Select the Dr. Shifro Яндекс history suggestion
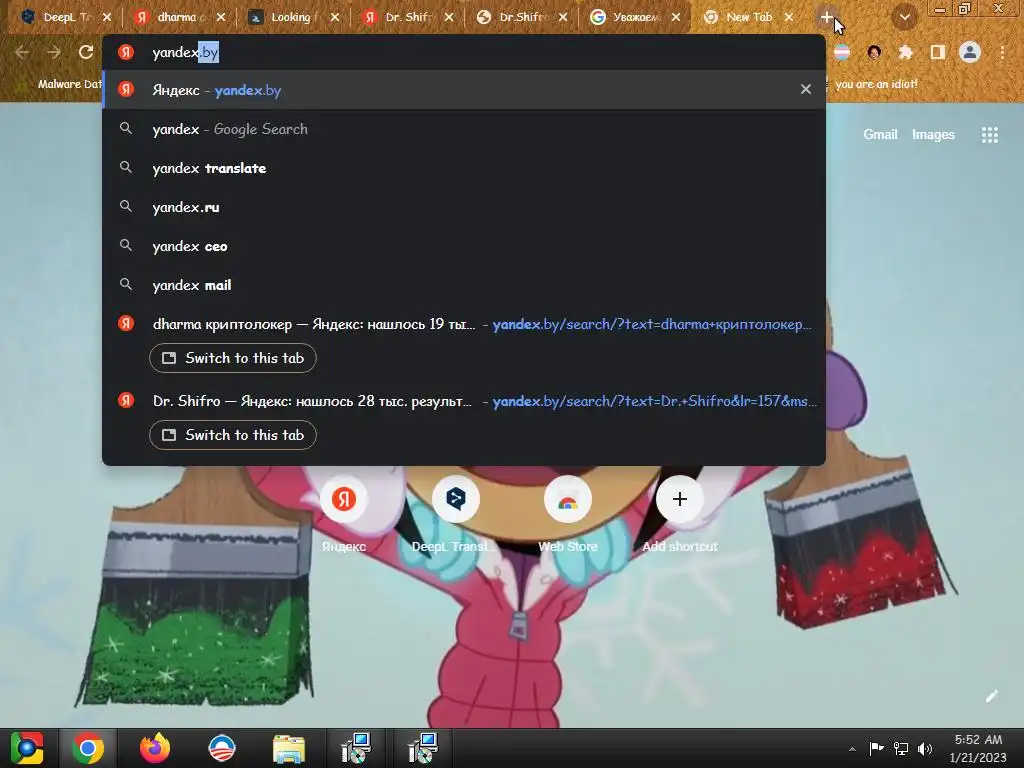 click(x=464, y=400)
